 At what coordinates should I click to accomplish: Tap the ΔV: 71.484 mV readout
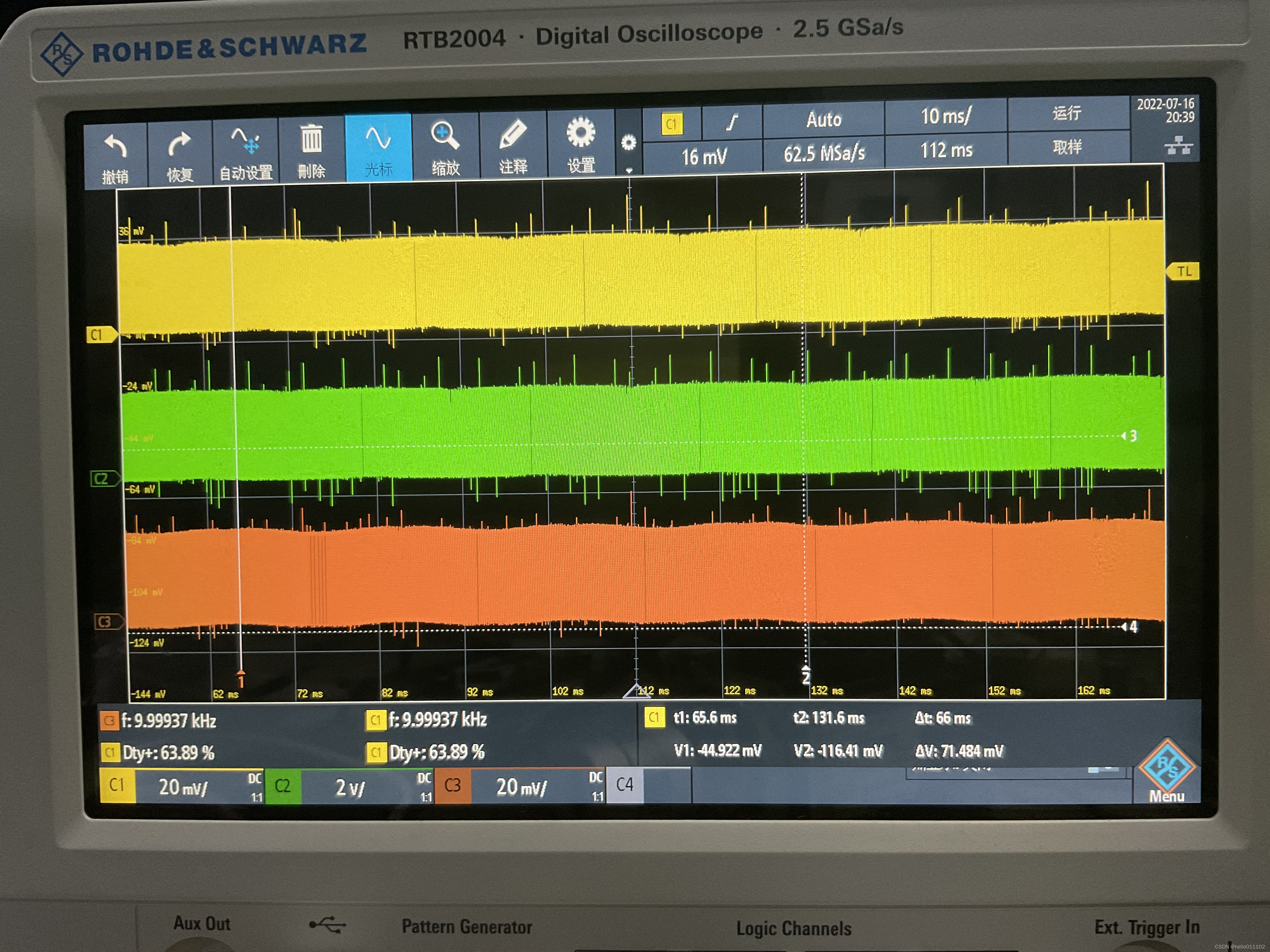[x=959, y=751]
